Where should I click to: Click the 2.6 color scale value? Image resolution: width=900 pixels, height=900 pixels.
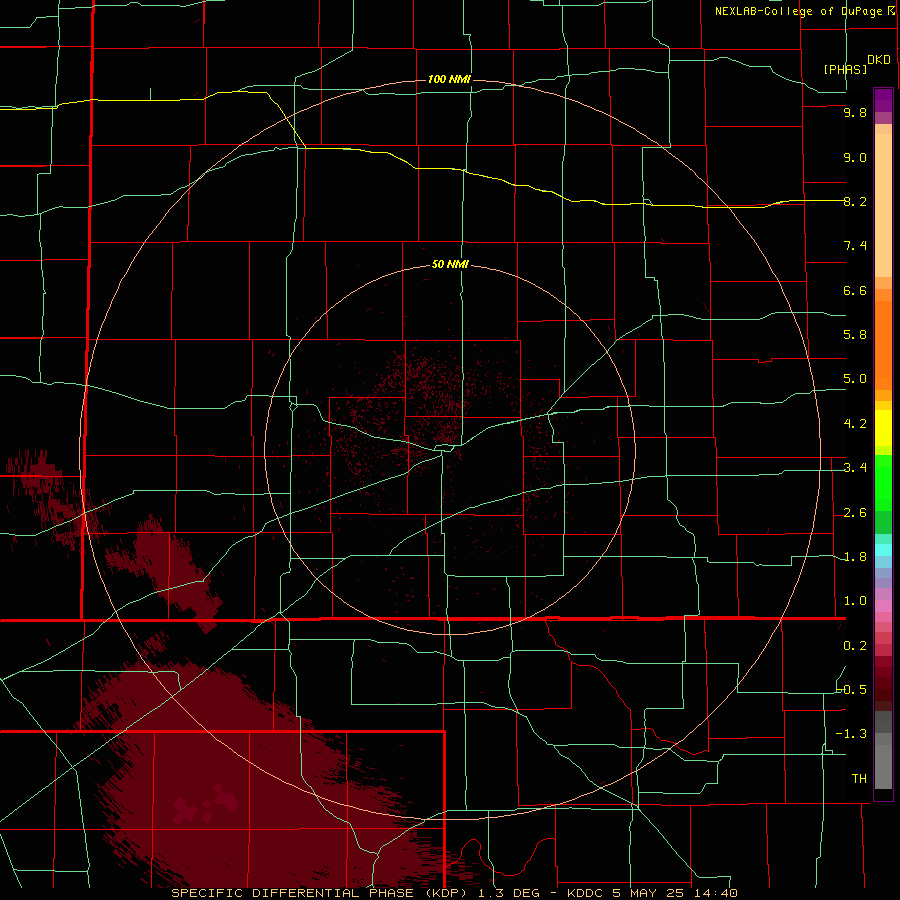coord(855,513)
